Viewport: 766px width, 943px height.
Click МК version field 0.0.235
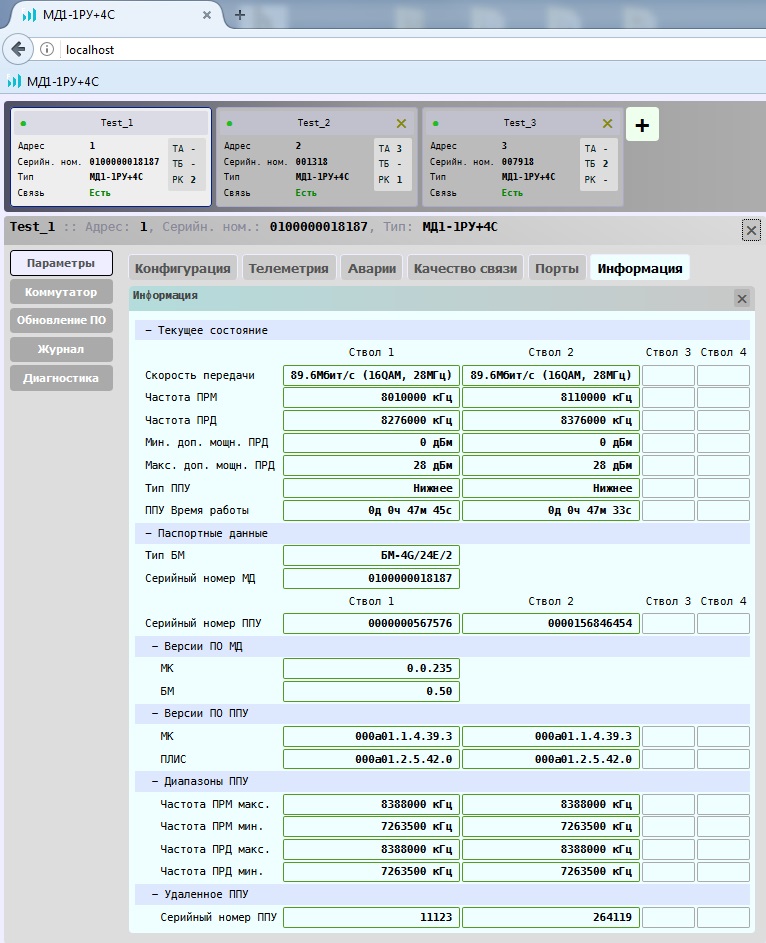[x=371, y=668]
